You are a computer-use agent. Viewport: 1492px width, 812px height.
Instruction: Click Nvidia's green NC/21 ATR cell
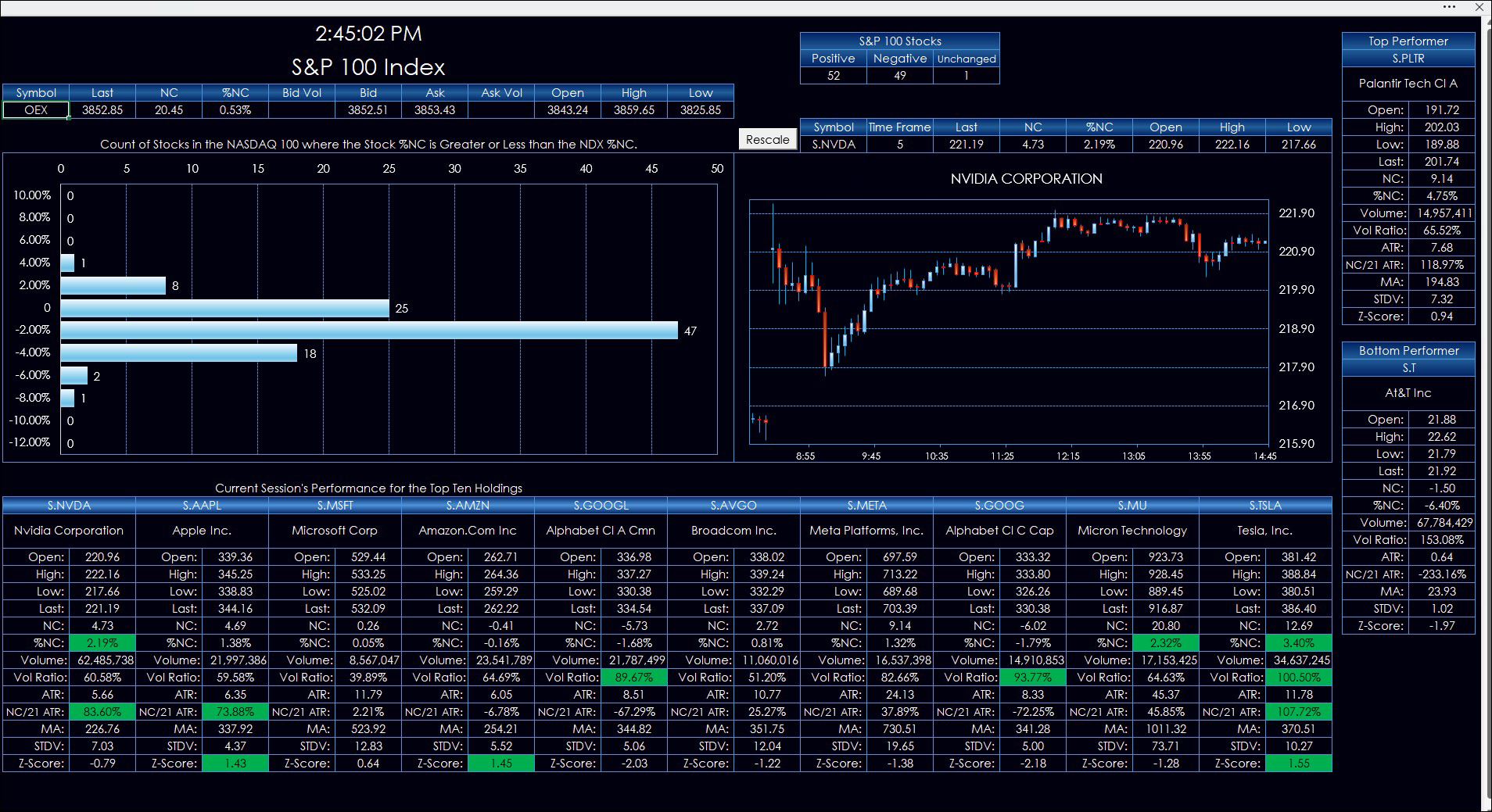(102, 712)
